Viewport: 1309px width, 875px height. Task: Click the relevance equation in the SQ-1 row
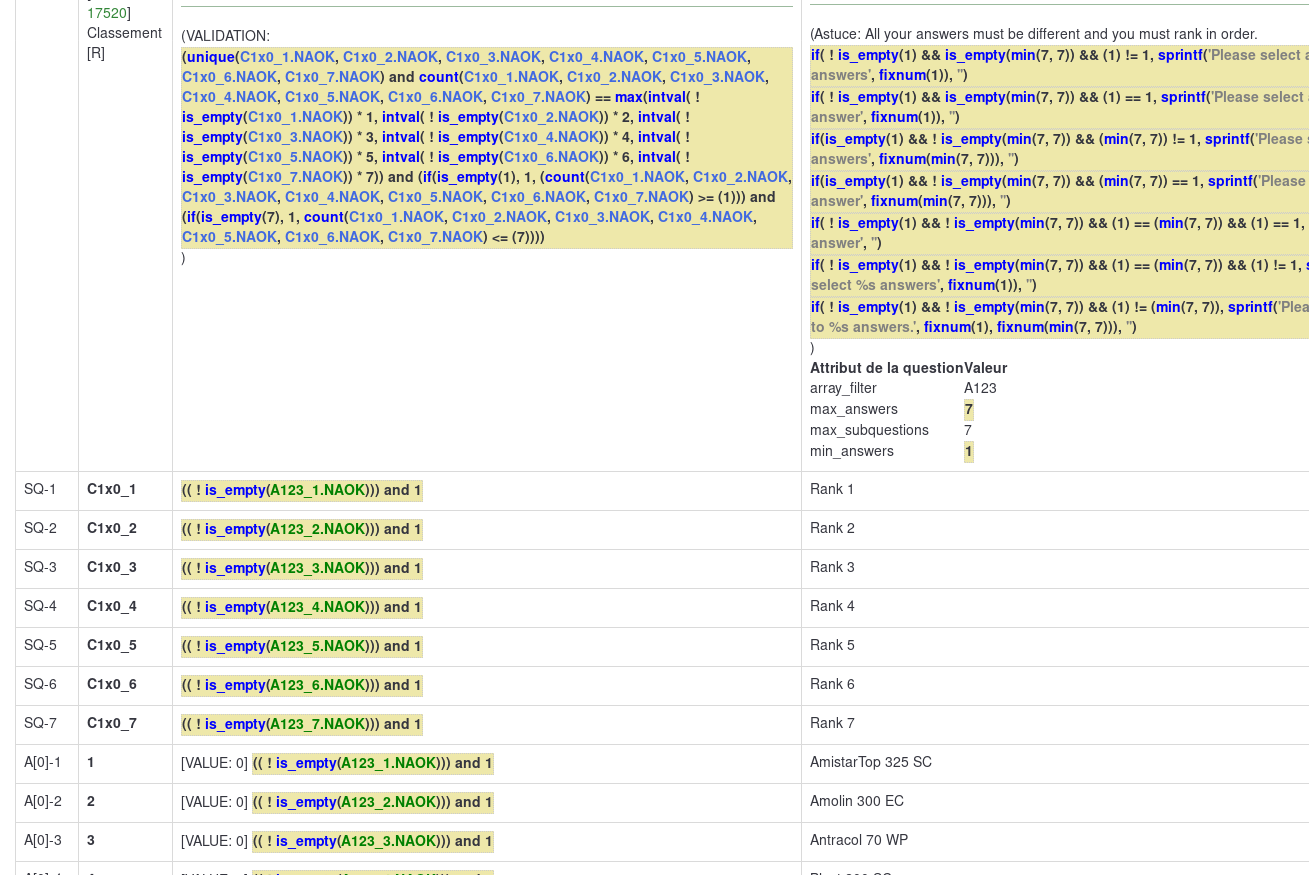click(302, 490)
